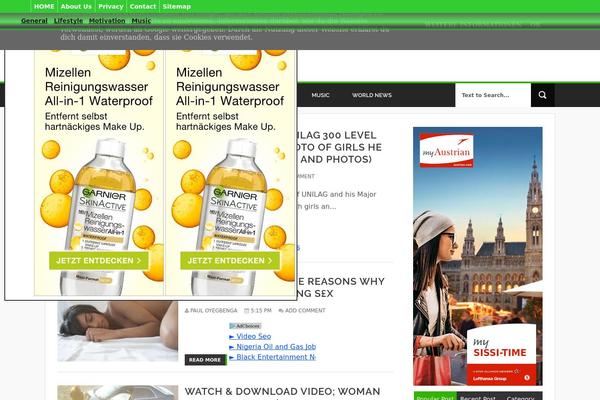
Task: Open the UNILAG 300 Level article title
Action: click(339, 147)
